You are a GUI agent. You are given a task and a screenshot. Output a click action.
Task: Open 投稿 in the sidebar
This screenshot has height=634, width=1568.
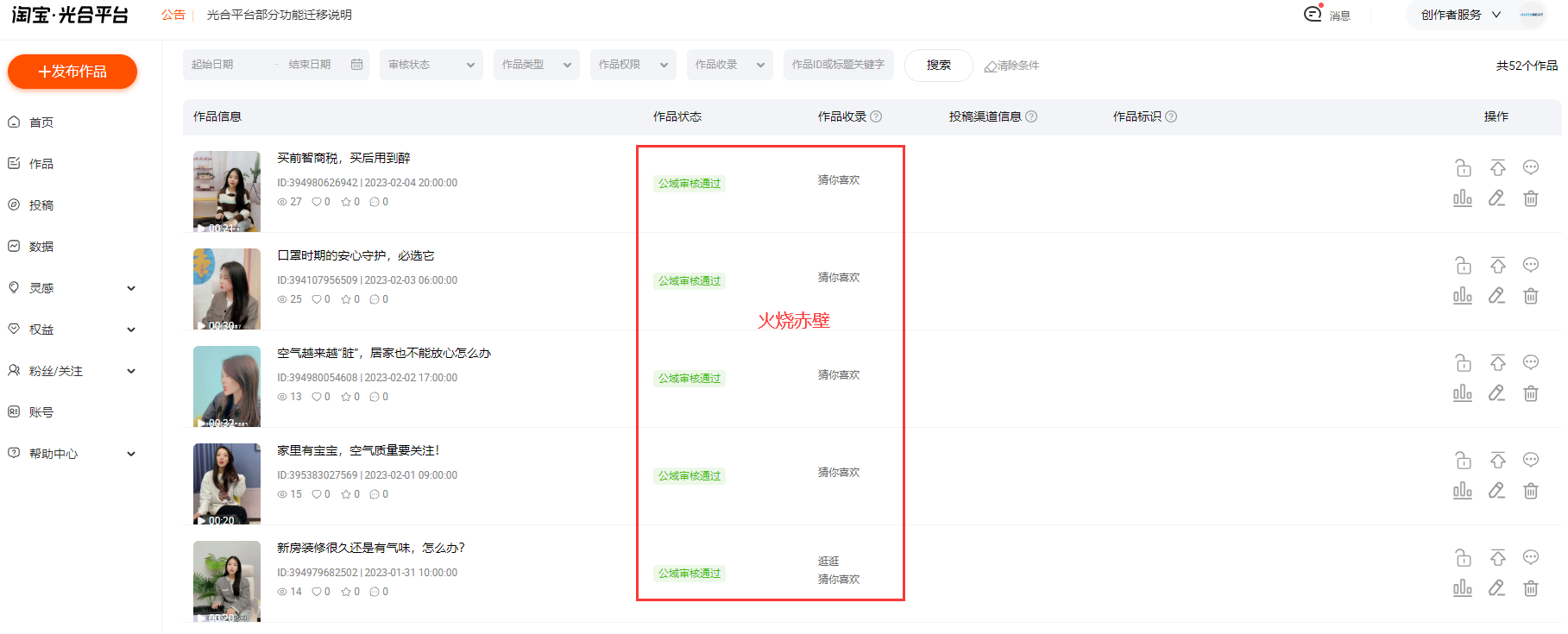tap(41, 205)
